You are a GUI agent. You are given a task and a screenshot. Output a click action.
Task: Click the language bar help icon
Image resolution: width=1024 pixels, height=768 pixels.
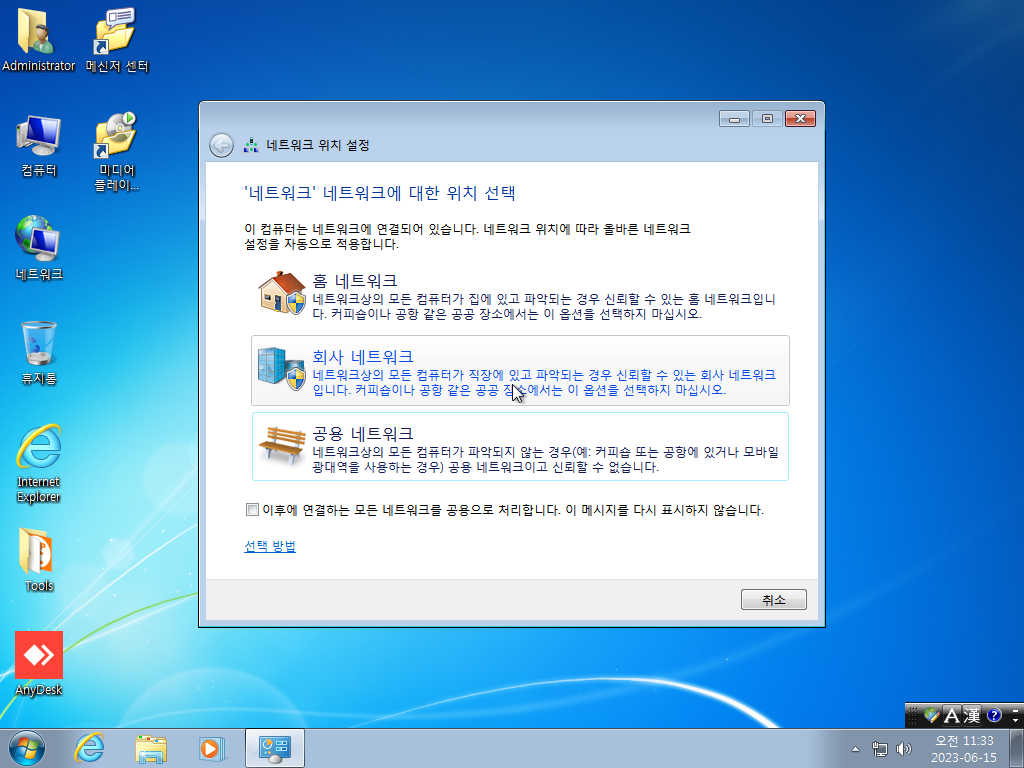click(994, 716)
